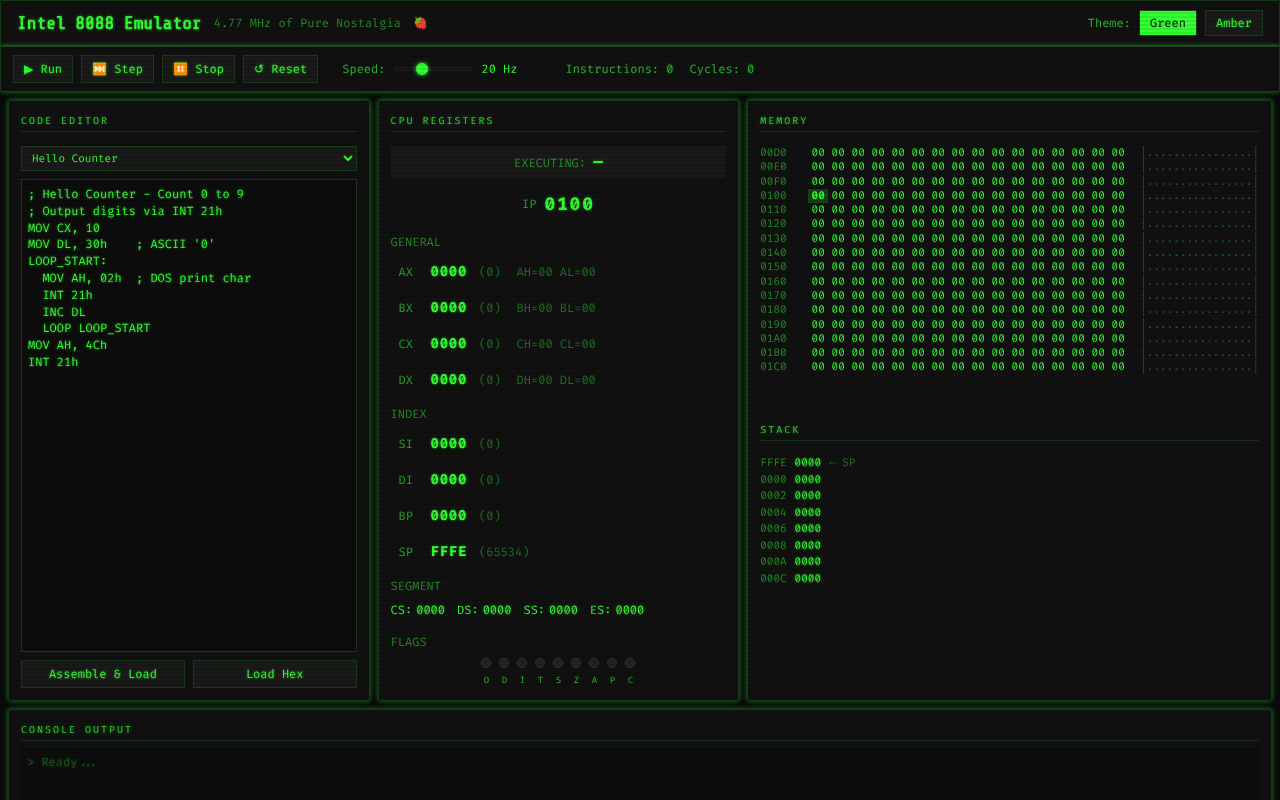The width and height of the screenshot is (1280, 800).
Task: Click the SS segment value
Action: click(563, 610)
